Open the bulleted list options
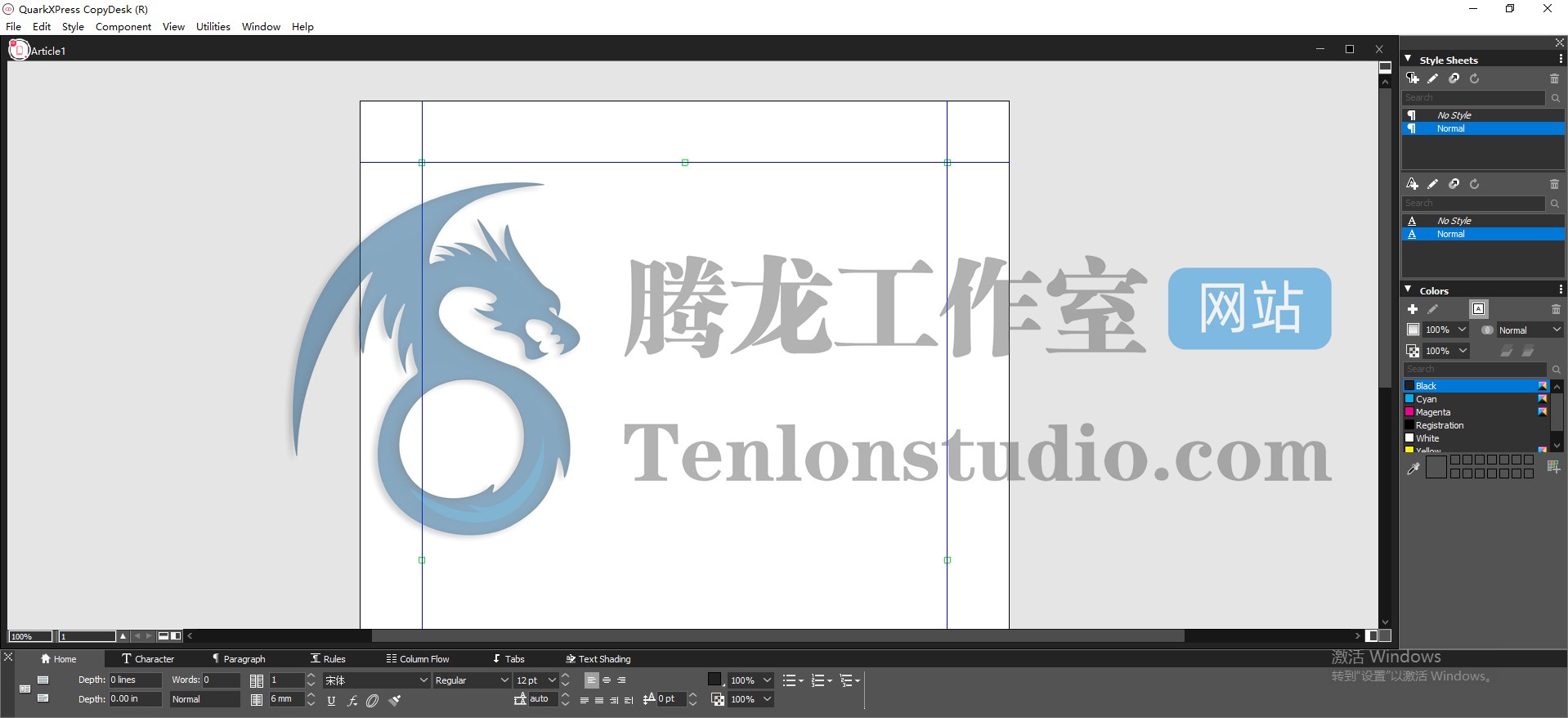 coord(793,680)
